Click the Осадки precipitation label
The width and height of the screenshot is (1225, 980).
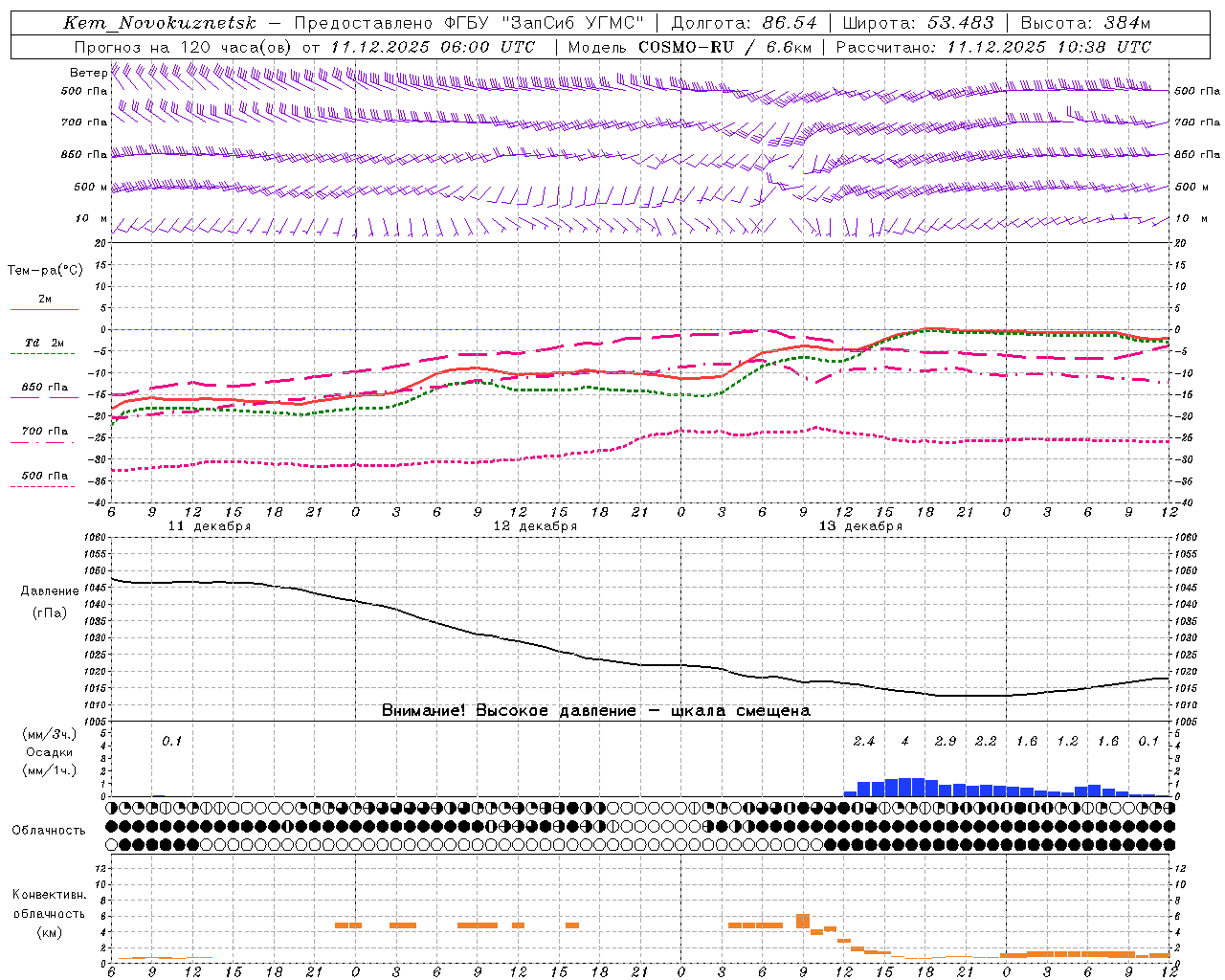(x=50, y=752)
